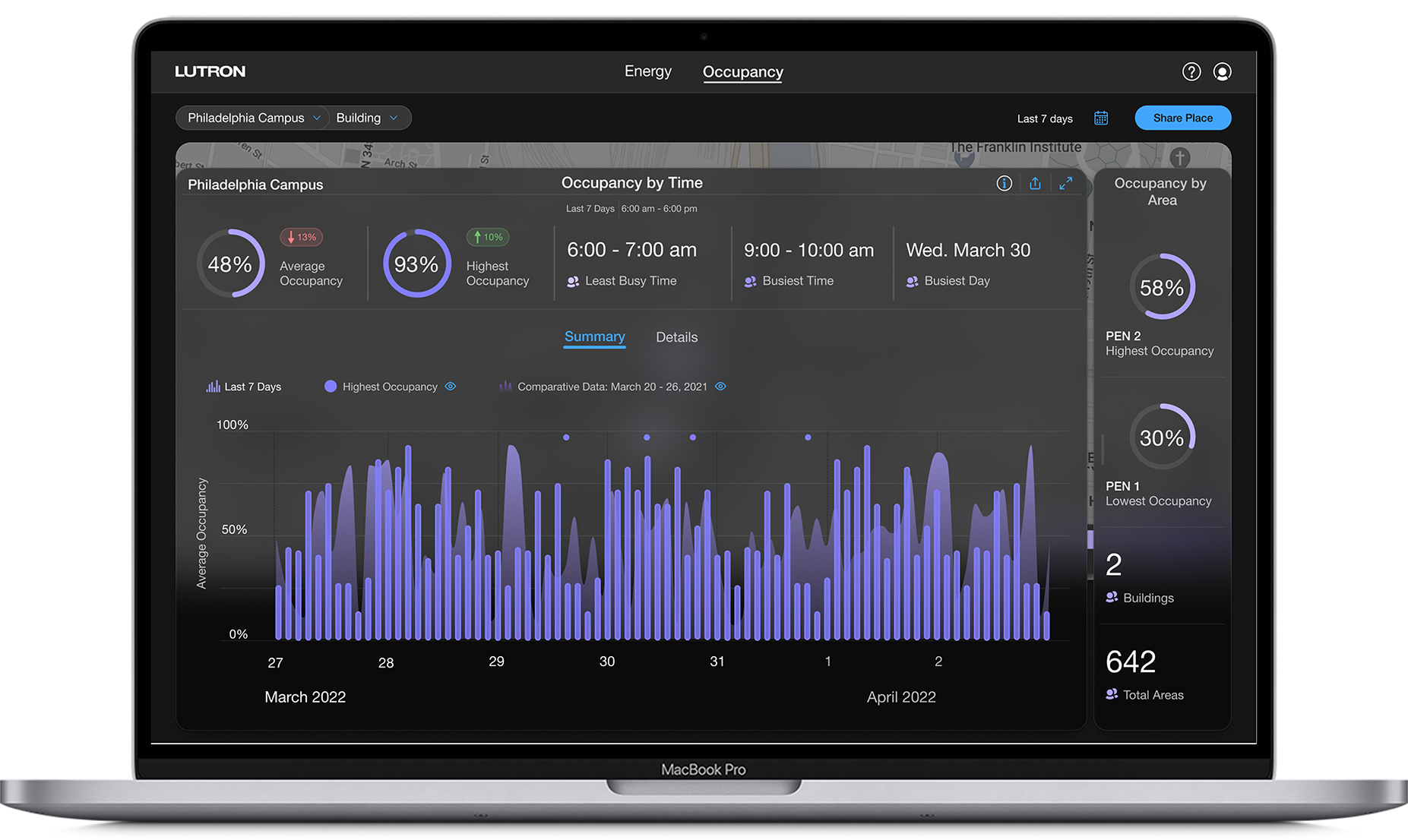1408x840 pixels.
Task: Click the 6:00 am - 6:00 pm time range
Action: pyautogui.click(x=659, y=209)
